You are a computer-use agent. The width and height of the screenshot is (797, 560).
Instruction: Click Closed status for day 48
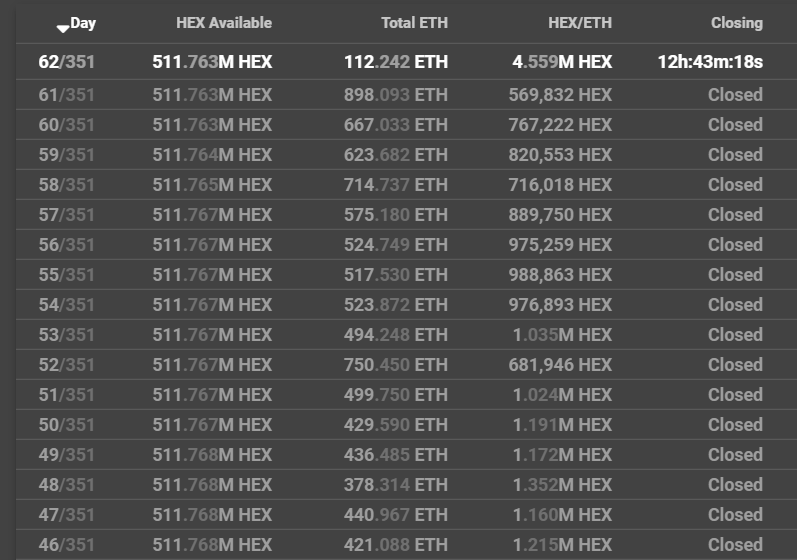tap(735, 484)
